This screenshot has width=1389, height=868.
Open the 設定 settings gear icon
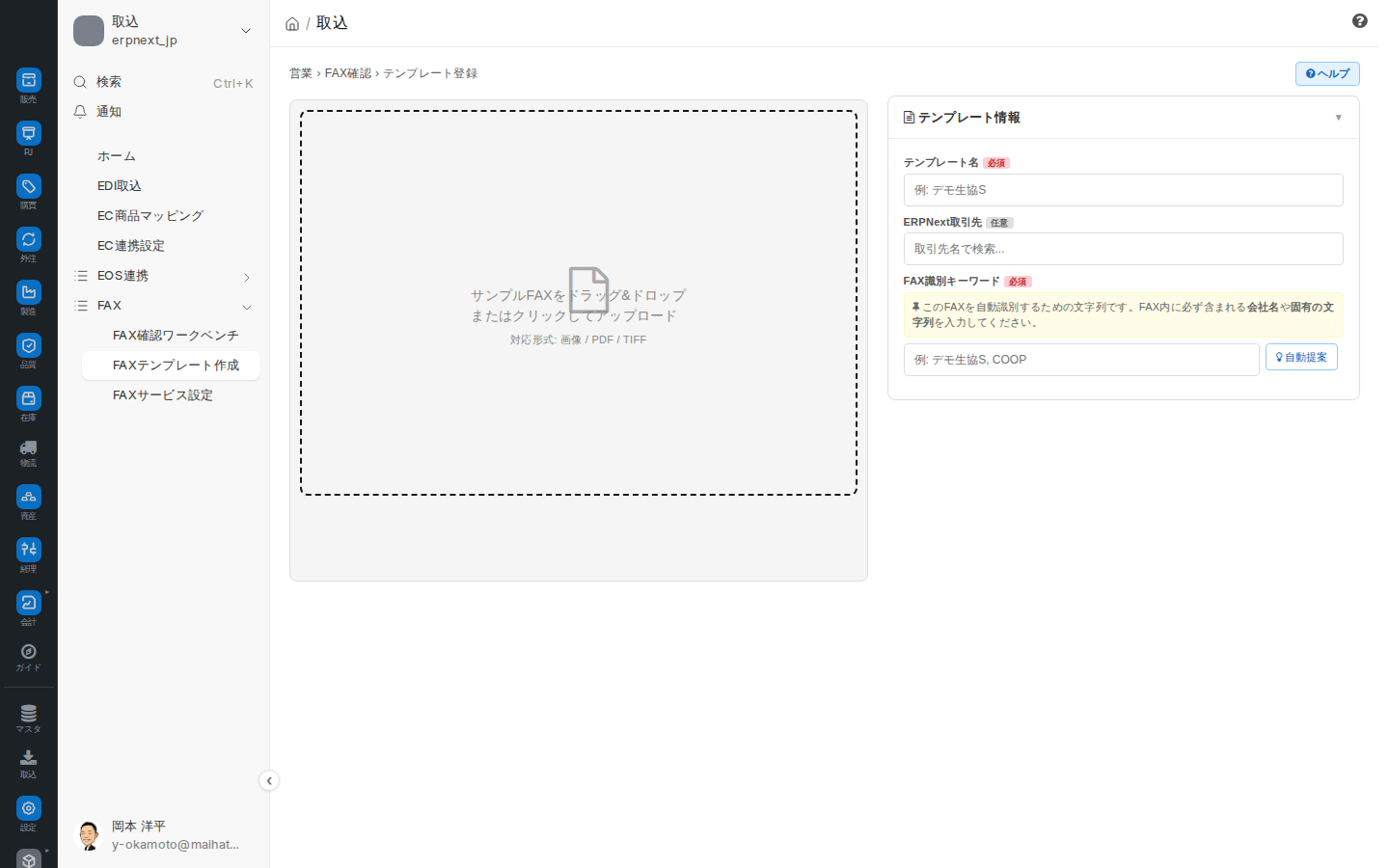coord(29,808)
